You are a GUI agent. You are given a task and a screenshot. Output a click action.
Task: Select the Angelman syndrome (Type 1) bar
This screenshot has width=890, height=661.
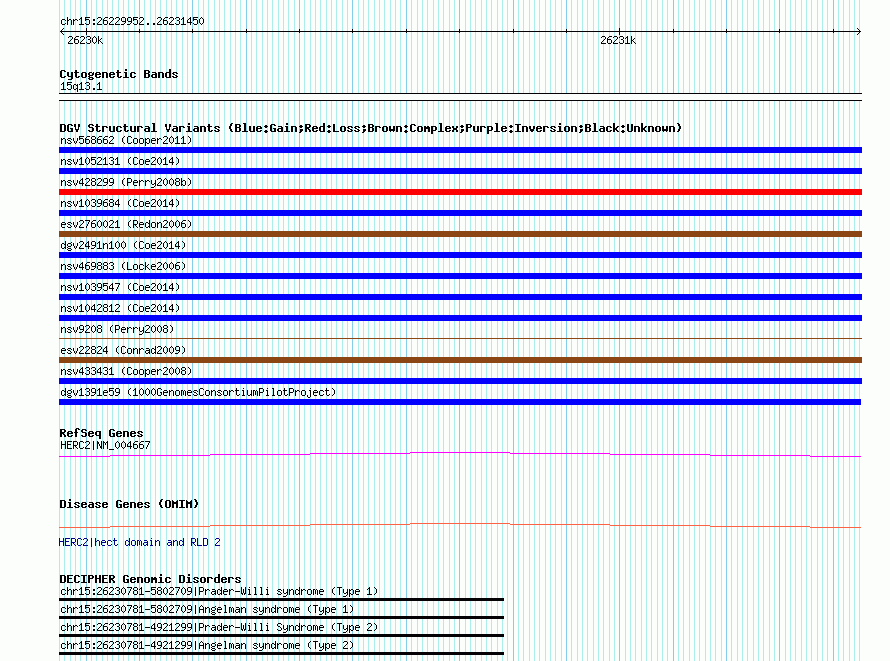[282, 617]
